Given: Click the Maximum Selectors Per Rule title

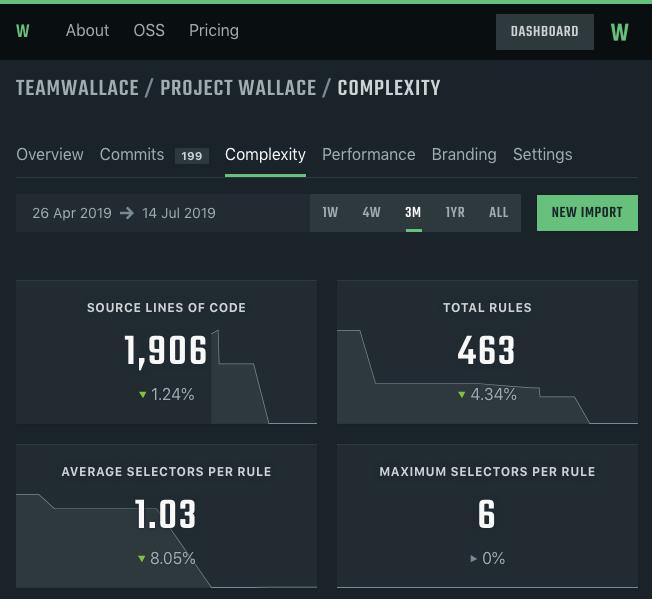Looking at the screenshot, I should tap(487, 472).
